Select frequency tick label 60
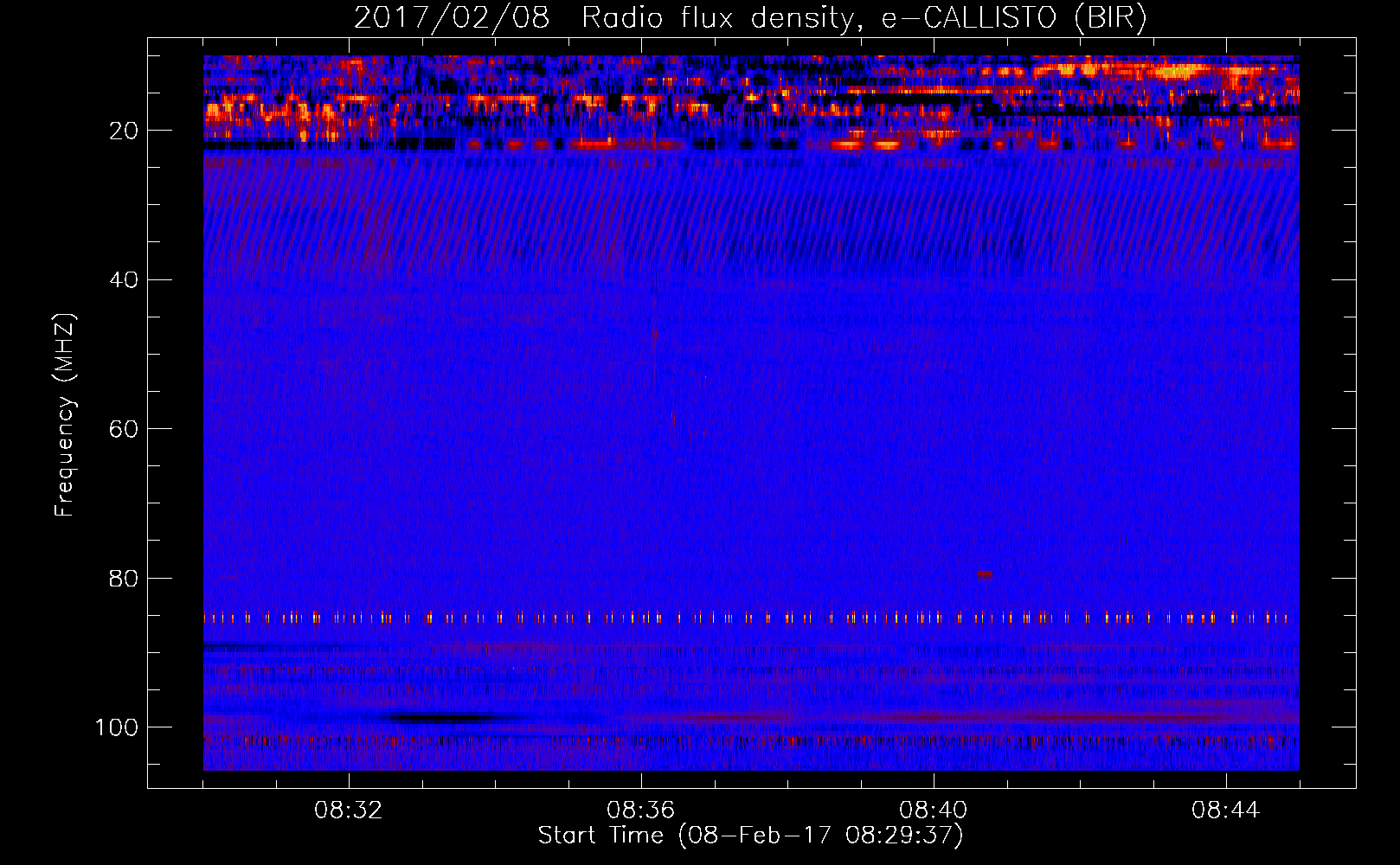This screenshot has height=865, width=1400. [125, 429]
